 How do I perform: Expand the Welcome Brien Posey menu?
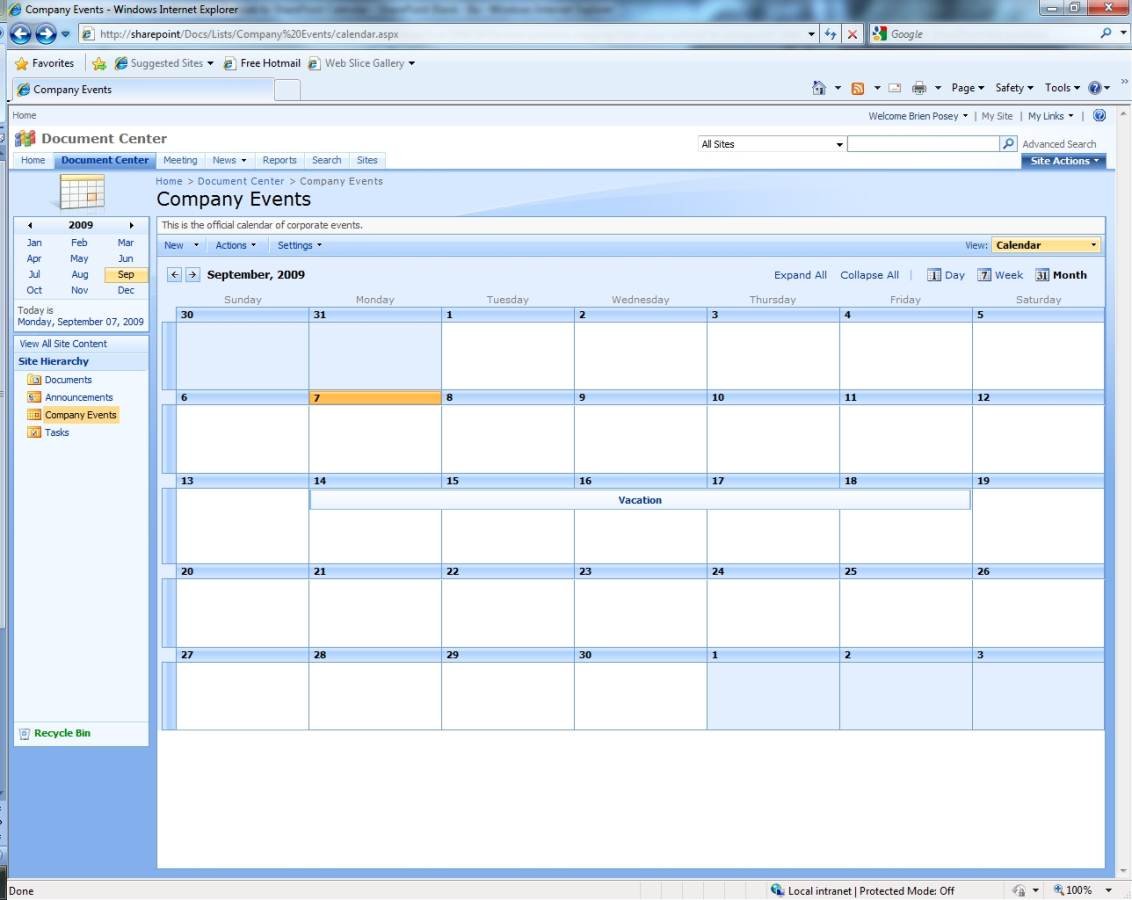[x=918, y=115]
